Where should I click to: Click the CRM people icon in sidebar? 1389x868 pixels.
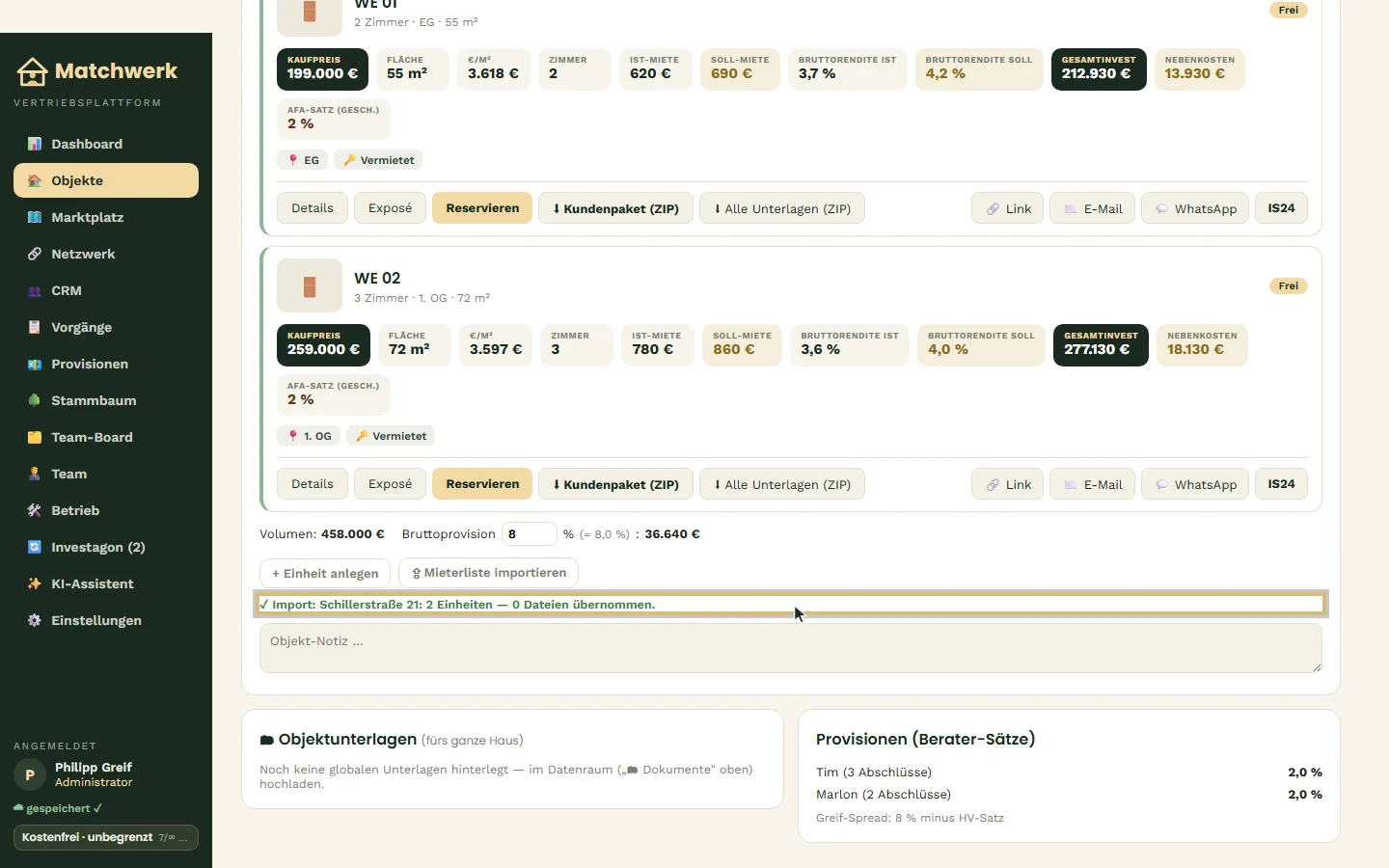pos(35,290)
